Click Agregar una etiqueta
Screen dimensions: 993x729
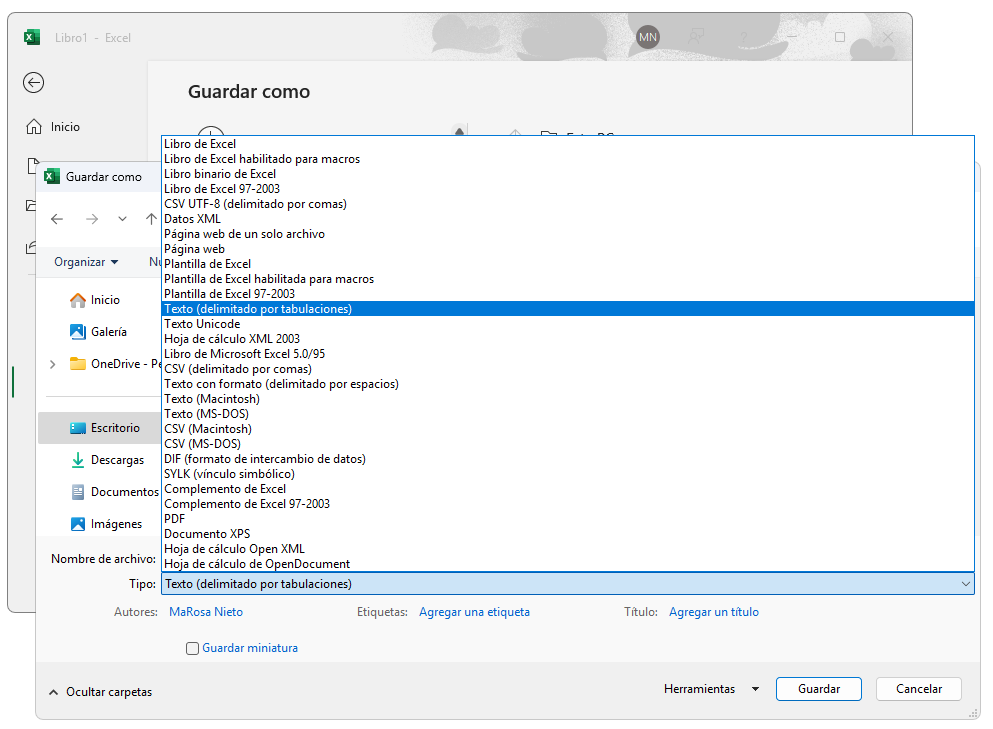pos(474,612)
